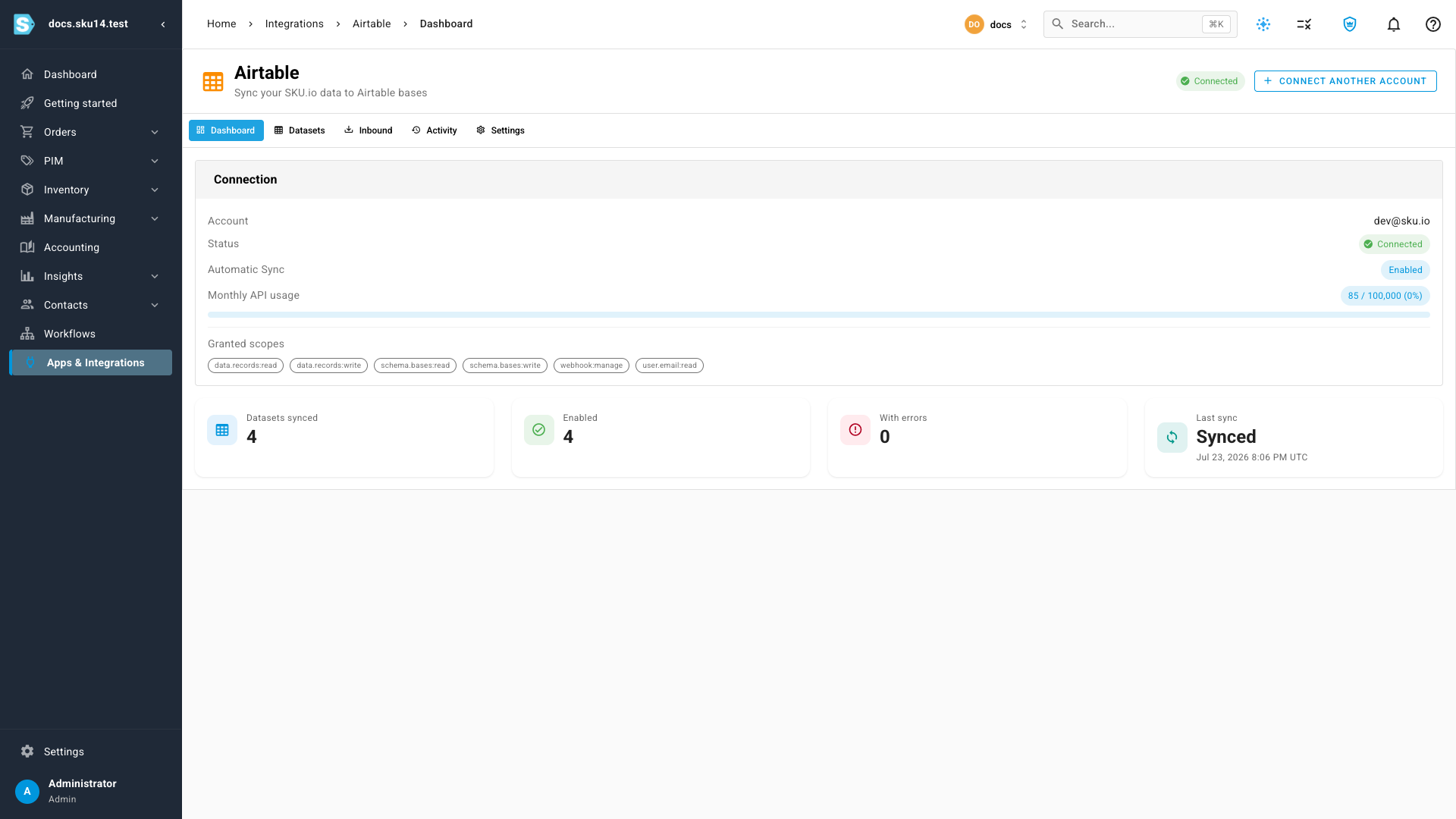Screen dimensions: 1456x819
Task: Expand the Inventory menu chevron
Action: [x=155, y=190]
